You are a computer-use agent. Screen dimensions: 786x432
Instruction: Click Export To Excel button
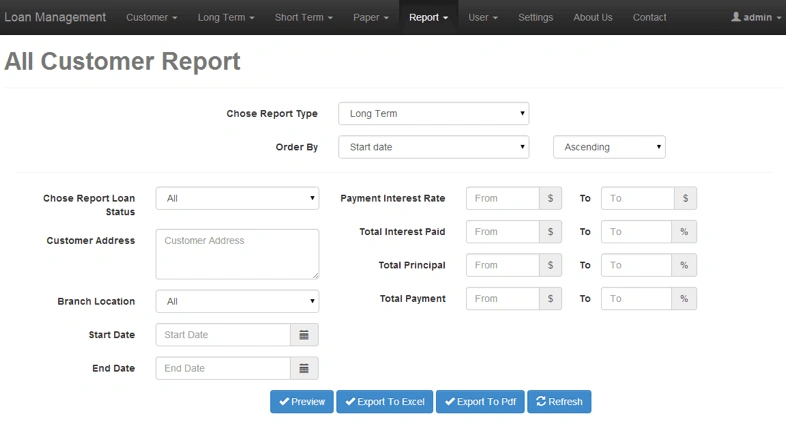point(384,402)
